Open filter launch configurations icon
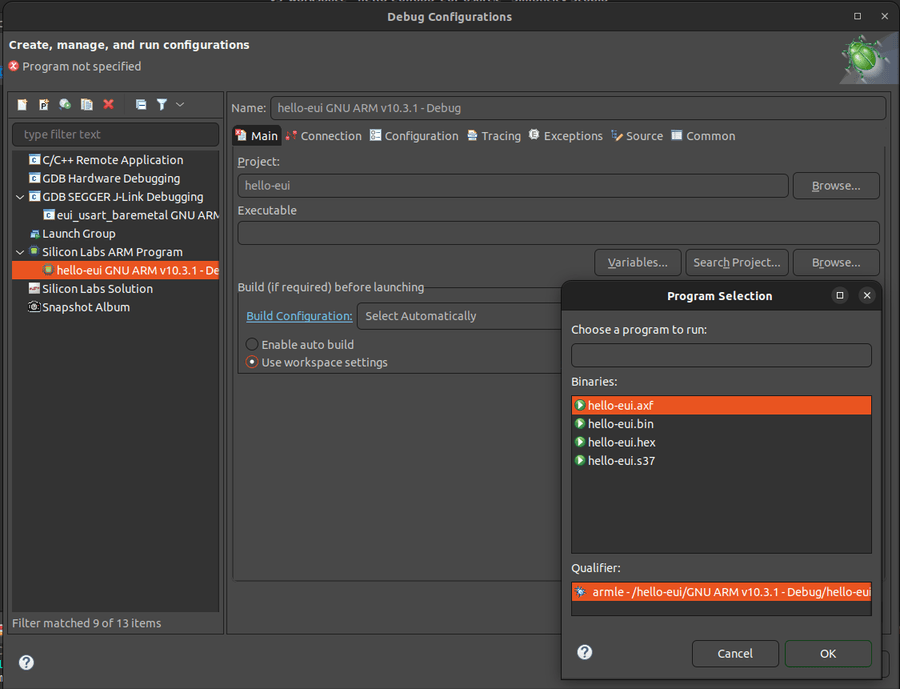 (x=162, y=104)
